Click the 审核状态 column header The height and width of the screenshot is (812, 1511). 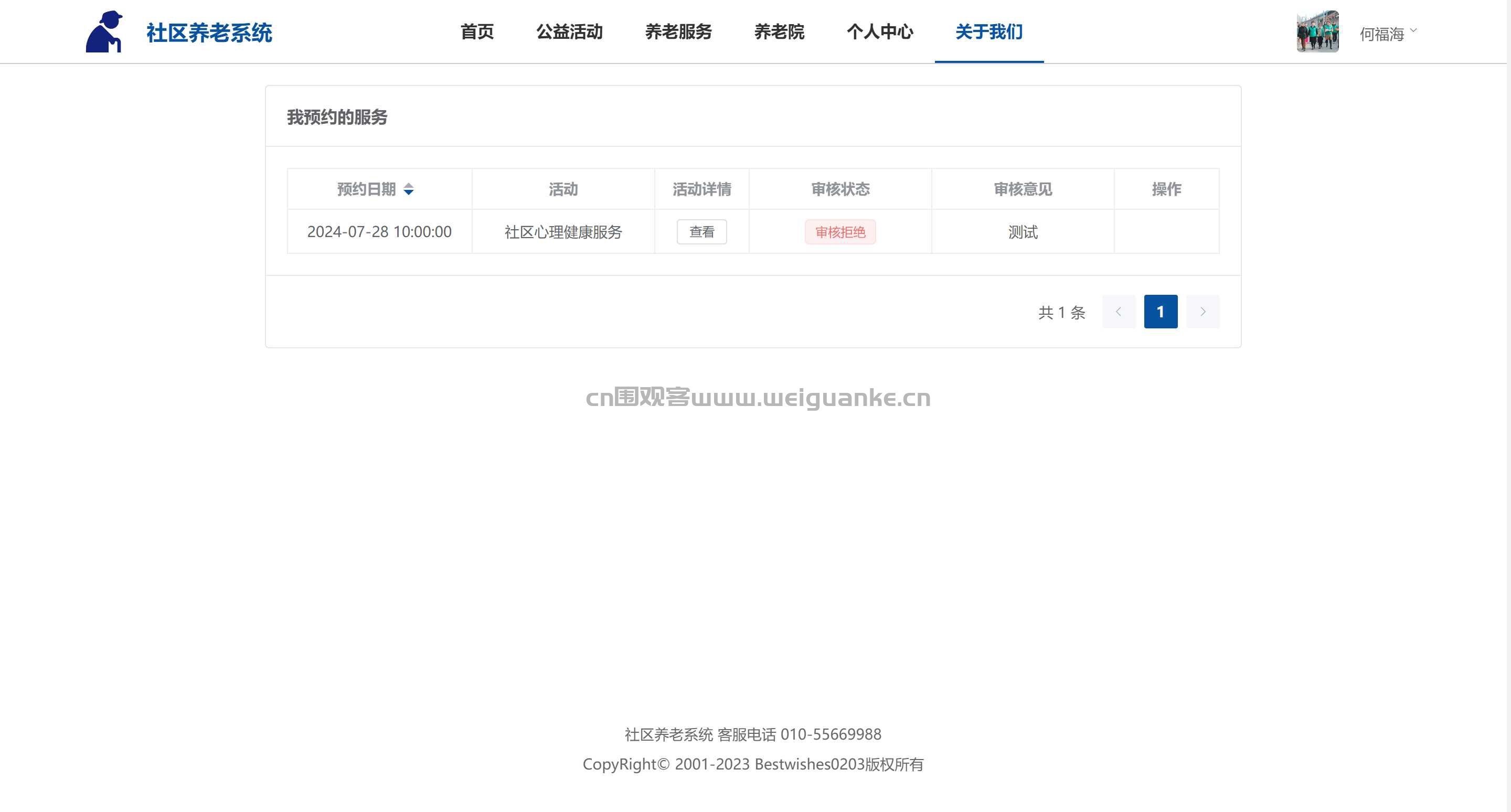(840, 189)
